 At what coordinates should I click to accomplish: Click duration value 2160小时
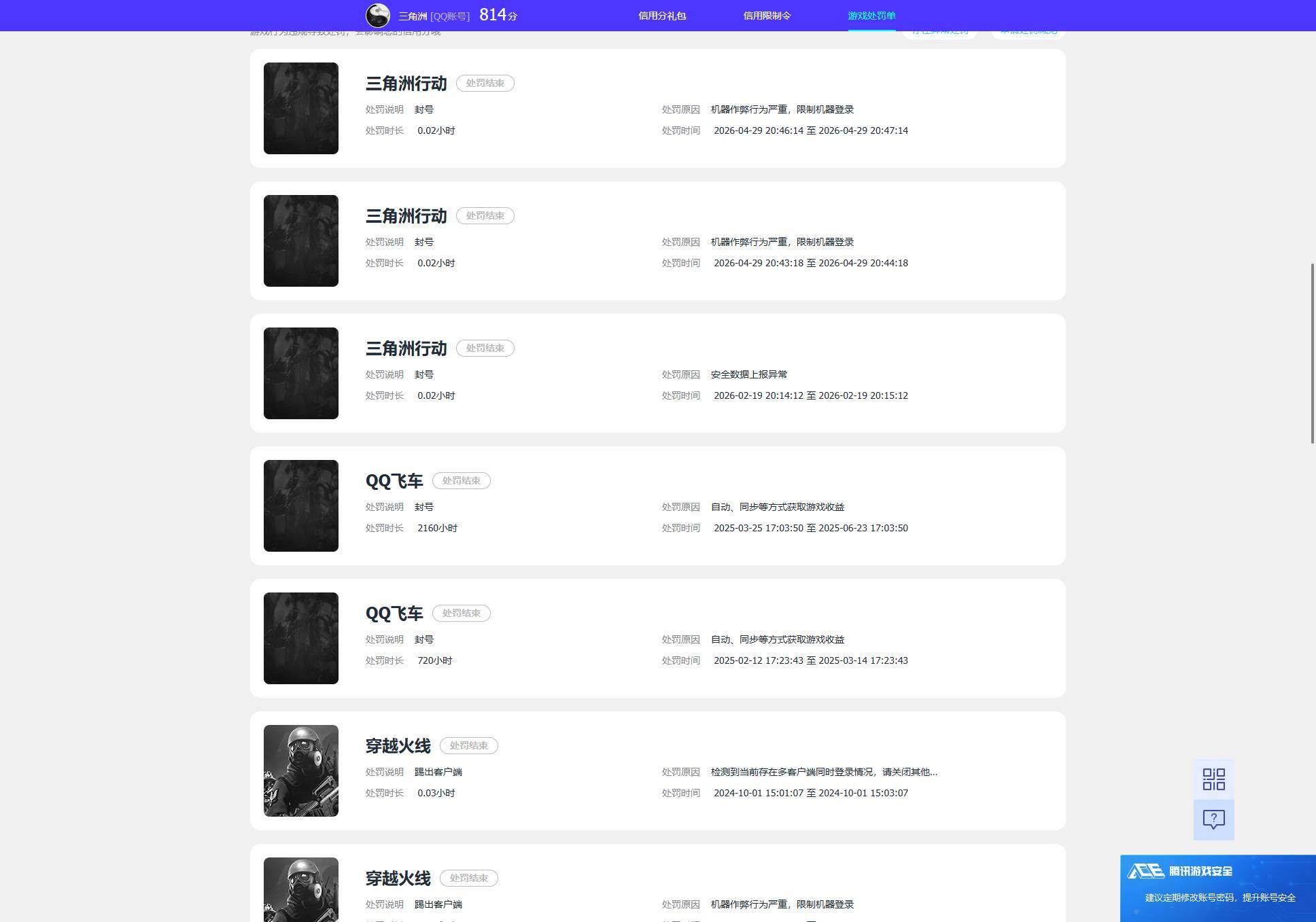[438, 528]
